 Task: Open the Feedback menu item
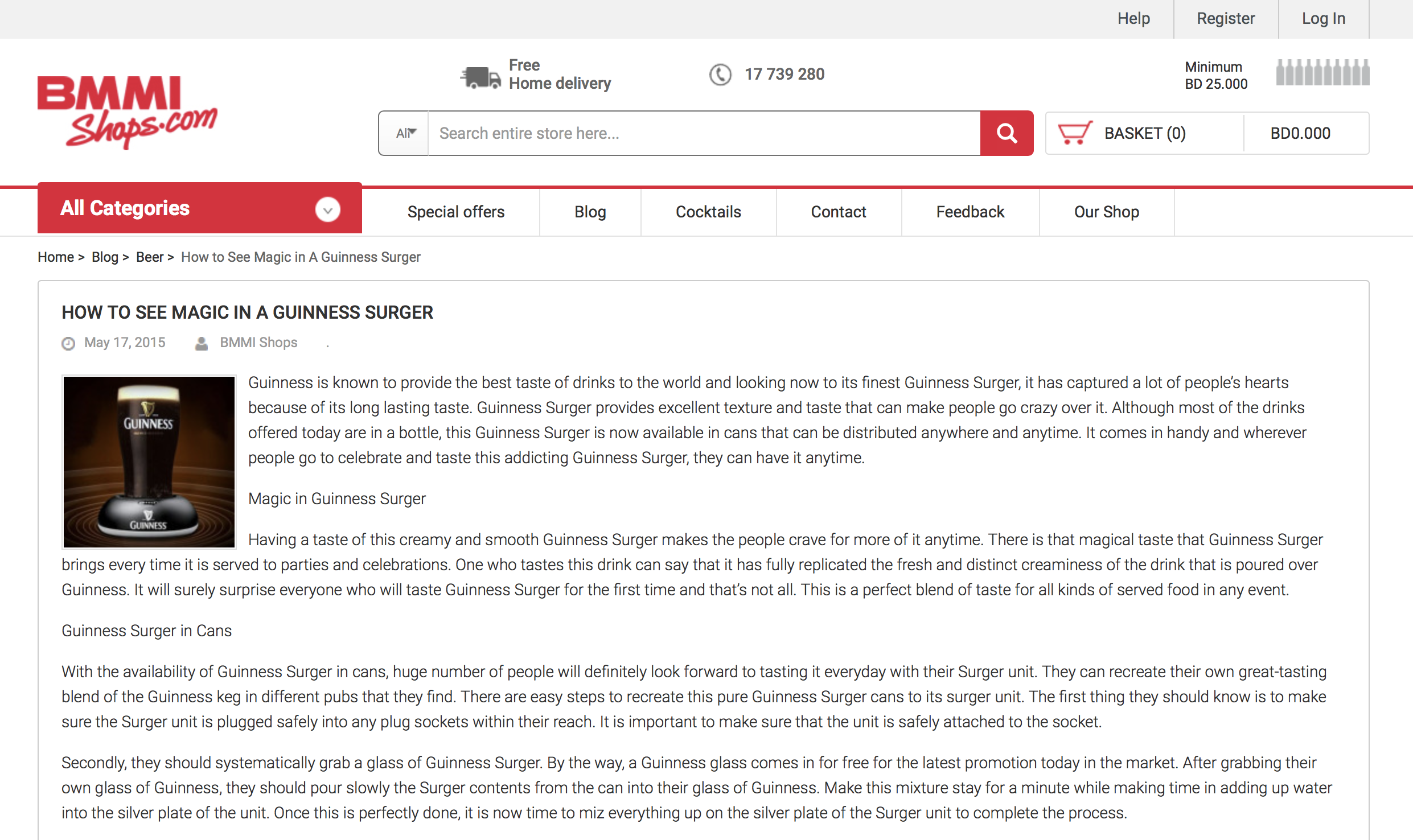[x=970, y=212]
